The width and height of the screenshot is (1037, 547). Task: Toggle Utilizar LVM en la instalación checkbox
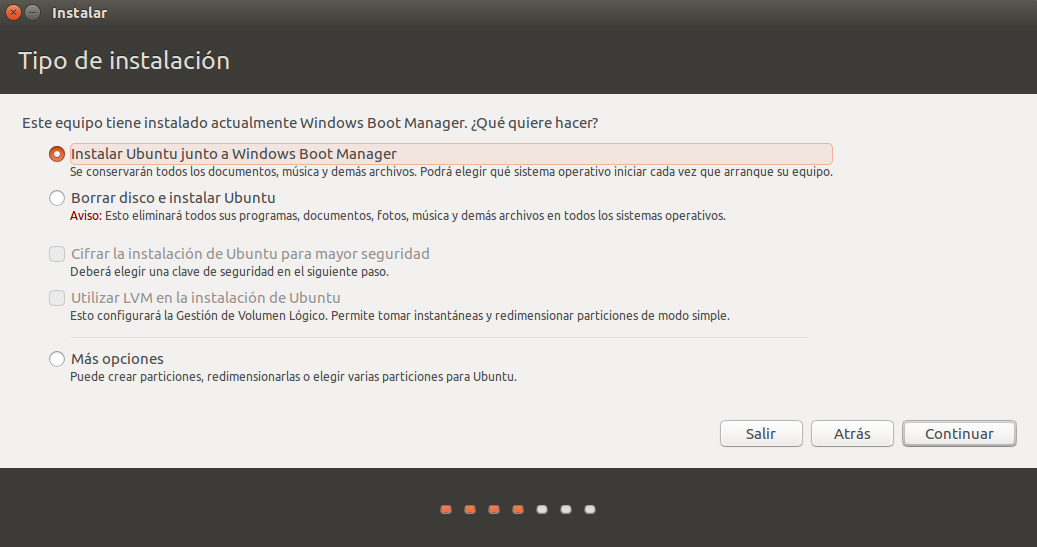57,298
